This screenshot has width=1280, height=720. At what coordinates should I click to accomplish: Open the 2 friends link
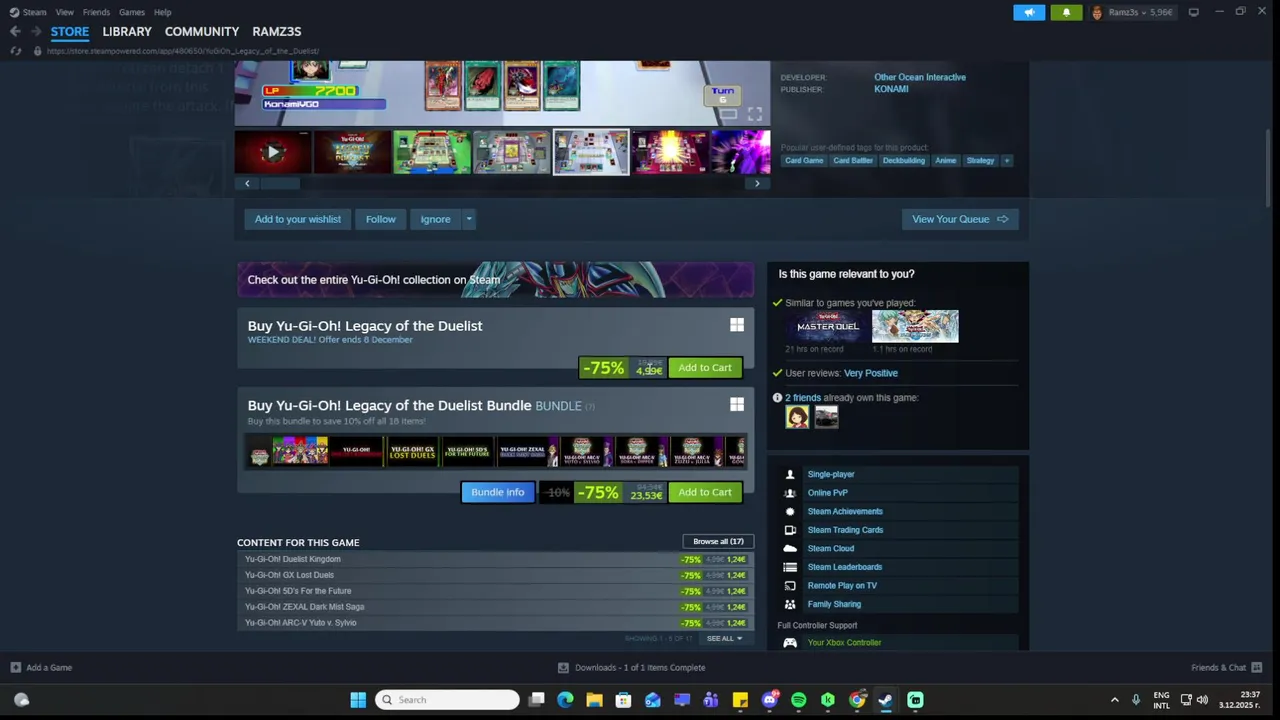pos(803,397)
